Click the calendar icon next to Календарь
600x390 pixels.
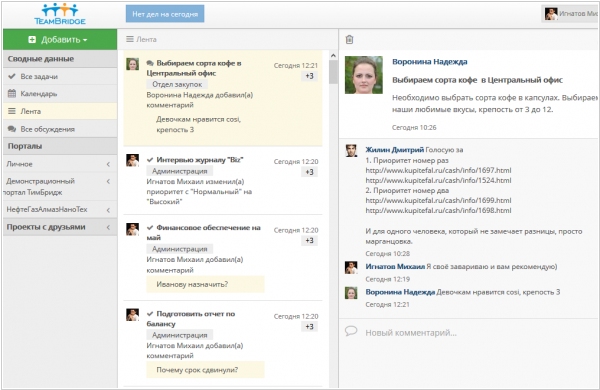12,93
